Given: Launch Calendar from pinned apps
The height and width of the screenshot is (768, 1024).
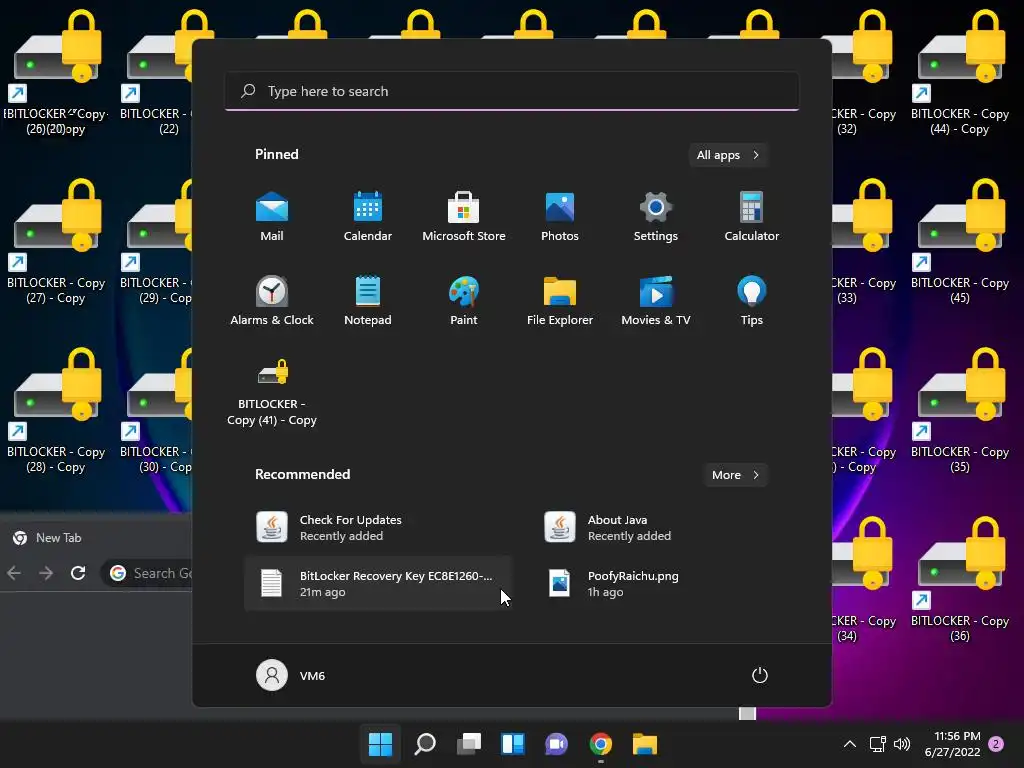Looking at the screenshot, I should click(368, 216).
